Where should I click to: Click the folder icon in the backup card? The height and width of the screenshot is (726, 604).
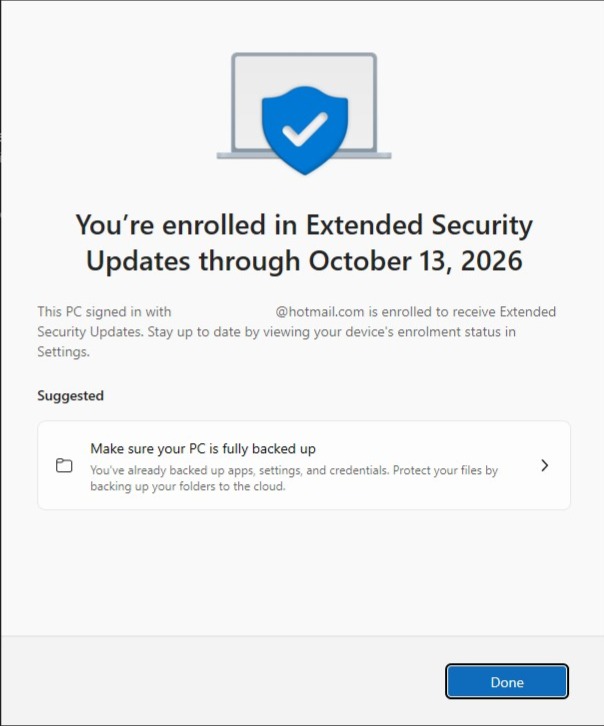[64, 466]
